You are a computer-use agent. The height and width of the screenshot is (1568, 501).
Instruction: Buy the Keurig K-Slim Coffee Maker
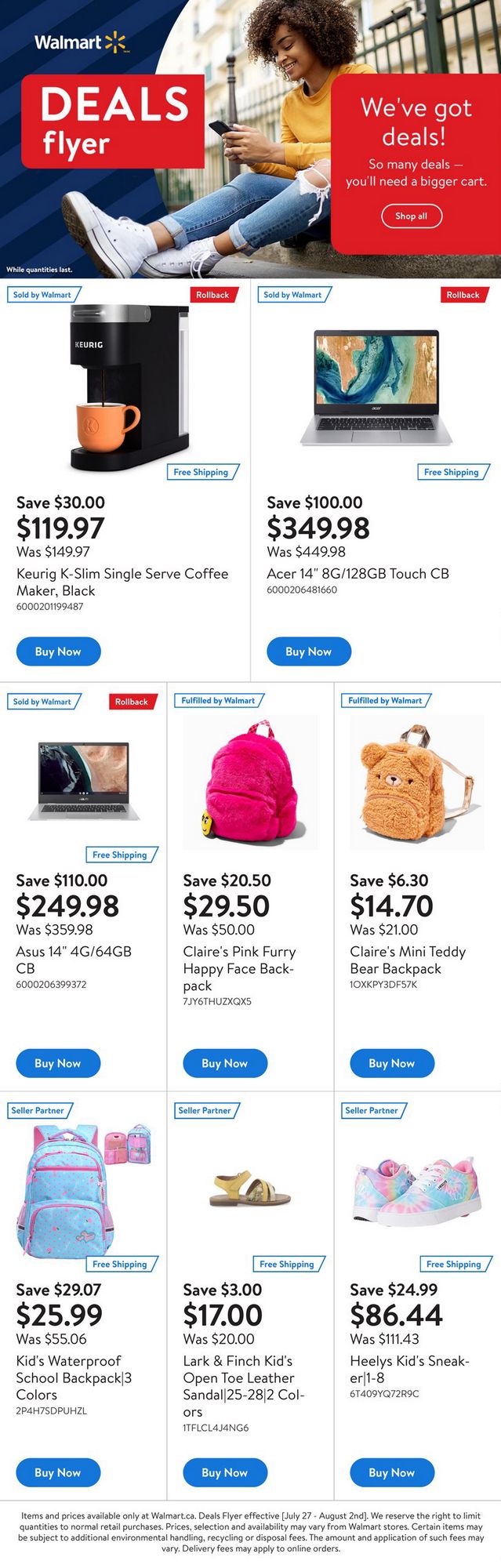click(59, 652)
